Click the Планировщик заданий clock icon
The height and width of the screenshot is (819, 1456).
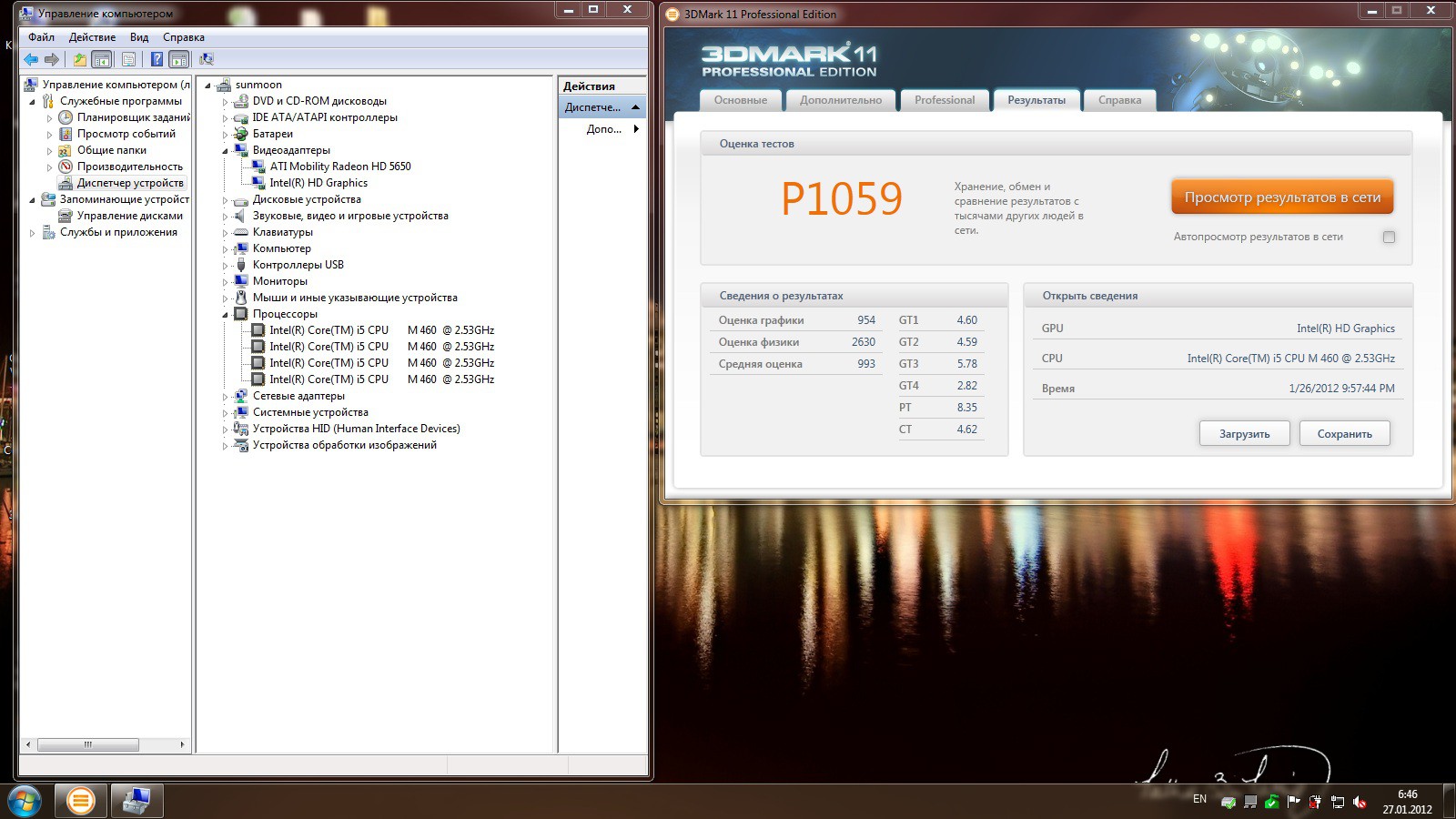tap(66, 117)
